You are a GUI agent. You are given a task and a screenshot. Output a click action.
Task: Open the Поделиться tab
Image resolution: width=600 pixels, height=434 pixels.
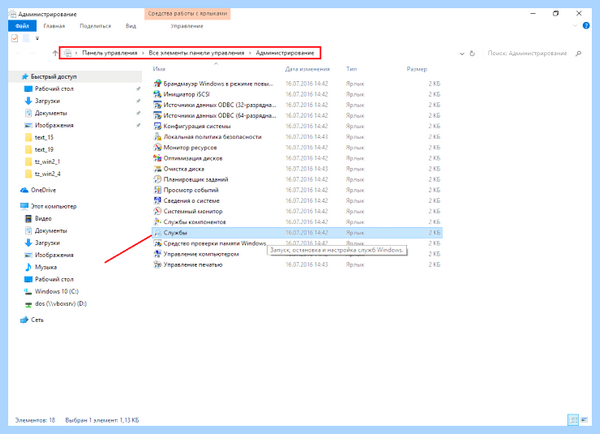[x=95, y=26]
